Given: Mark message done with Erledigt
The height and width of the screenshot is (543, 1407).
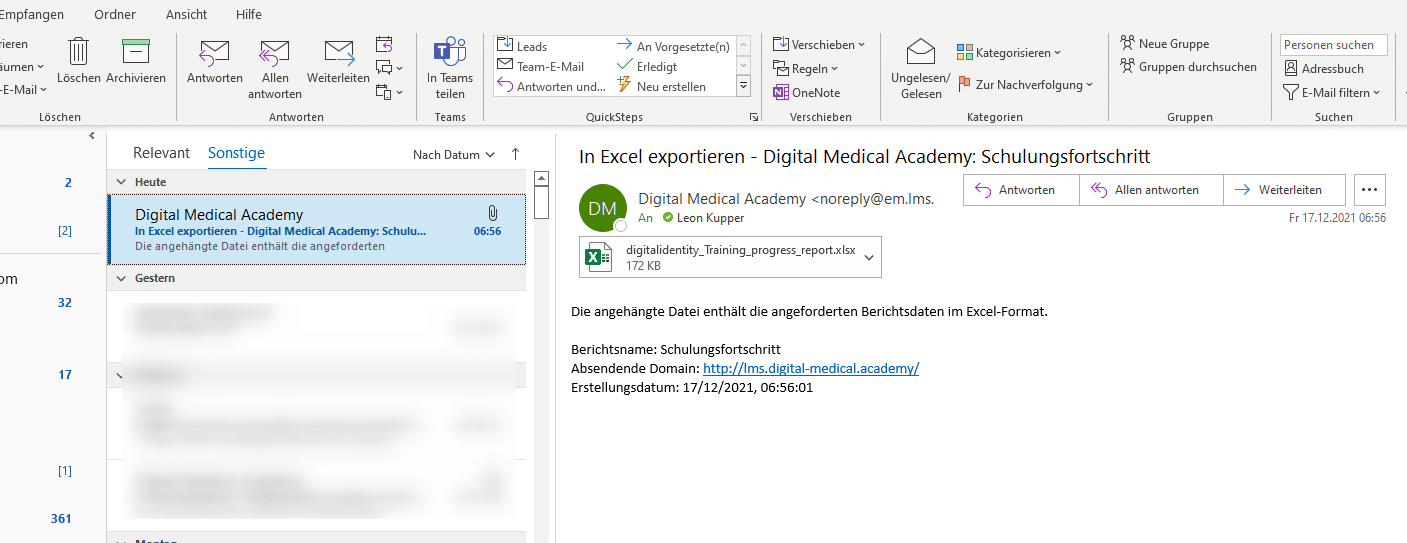Looking at the screenshot, I should tap(647, 66).
